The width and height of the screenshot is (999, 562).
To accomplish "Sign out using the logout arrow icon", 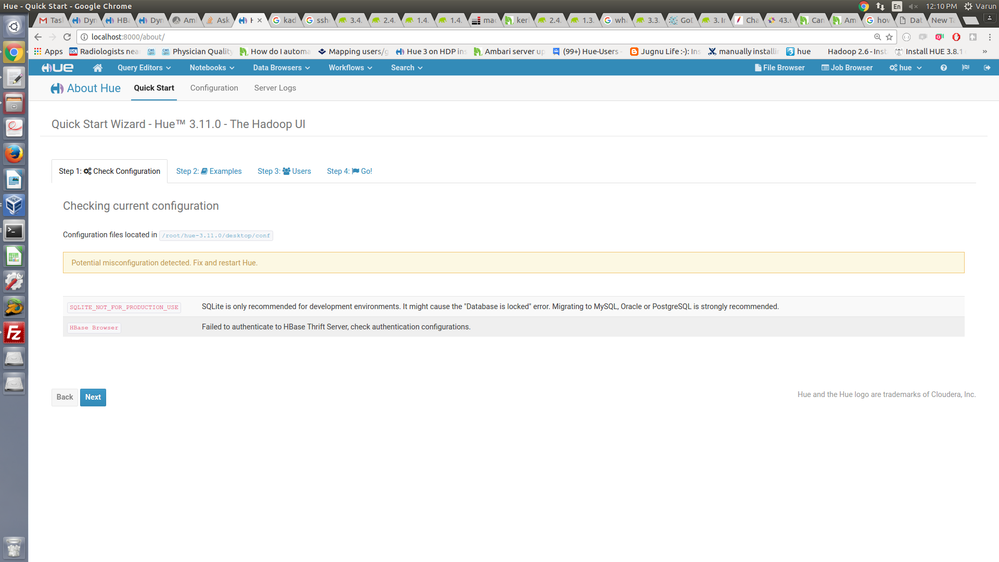I will [987, 68].
